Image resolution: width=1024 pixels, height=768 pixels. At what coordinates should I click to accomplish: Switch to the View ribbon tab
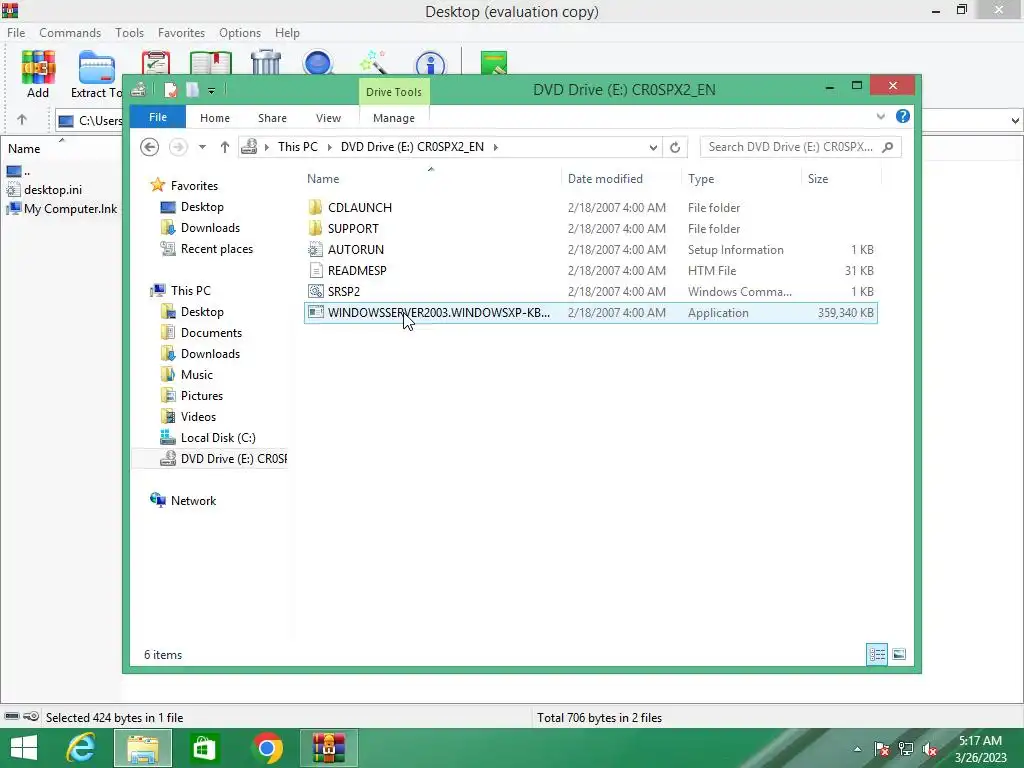328,118
